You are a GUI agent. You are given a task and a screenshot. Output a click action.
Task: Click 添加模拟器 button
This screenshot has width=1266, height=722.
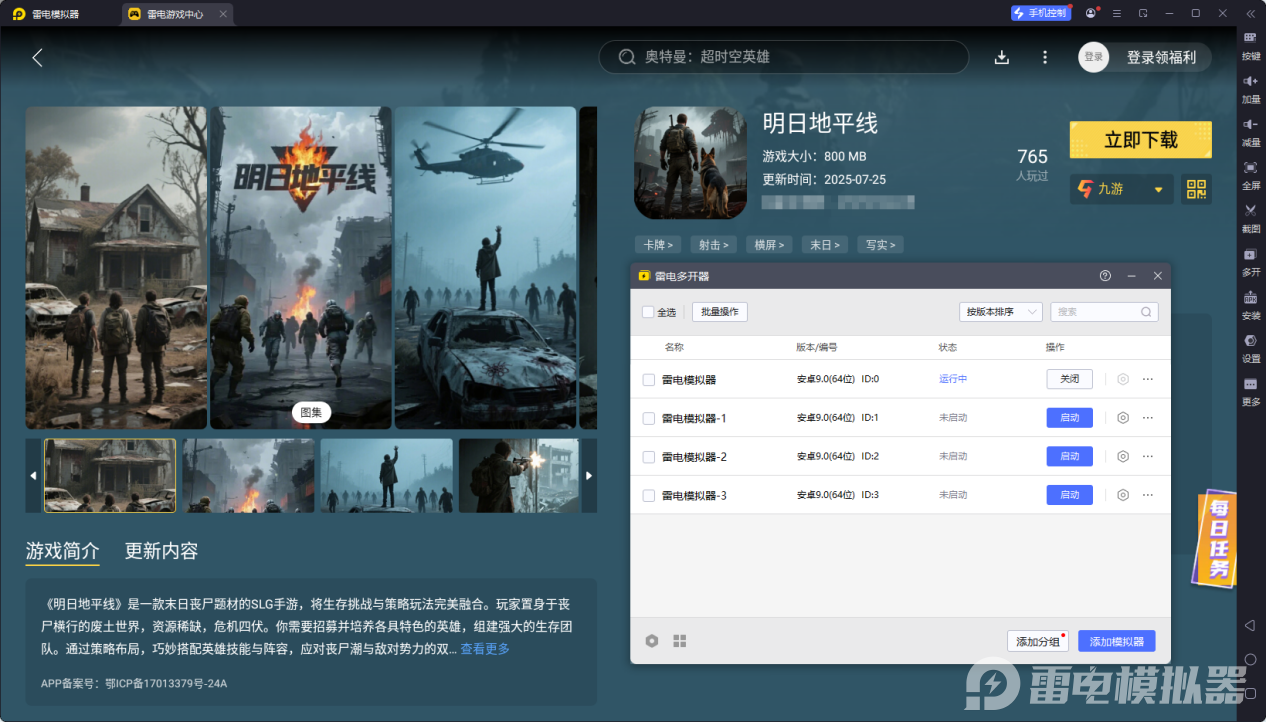tap(1116, 641)
